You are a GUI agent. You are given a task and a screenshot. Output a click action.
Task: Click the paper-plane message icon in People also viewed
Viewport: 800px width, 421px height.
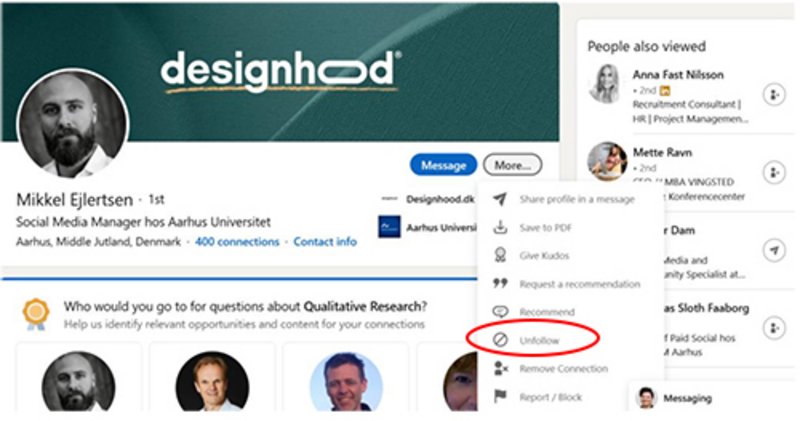[x=774, y=251]
